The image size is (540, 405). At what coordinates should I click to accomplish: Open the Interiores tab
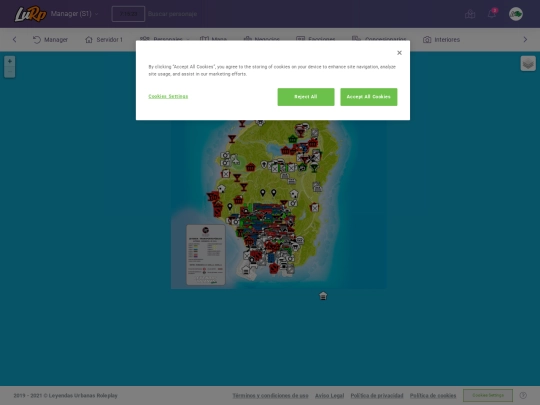(441, 40)
